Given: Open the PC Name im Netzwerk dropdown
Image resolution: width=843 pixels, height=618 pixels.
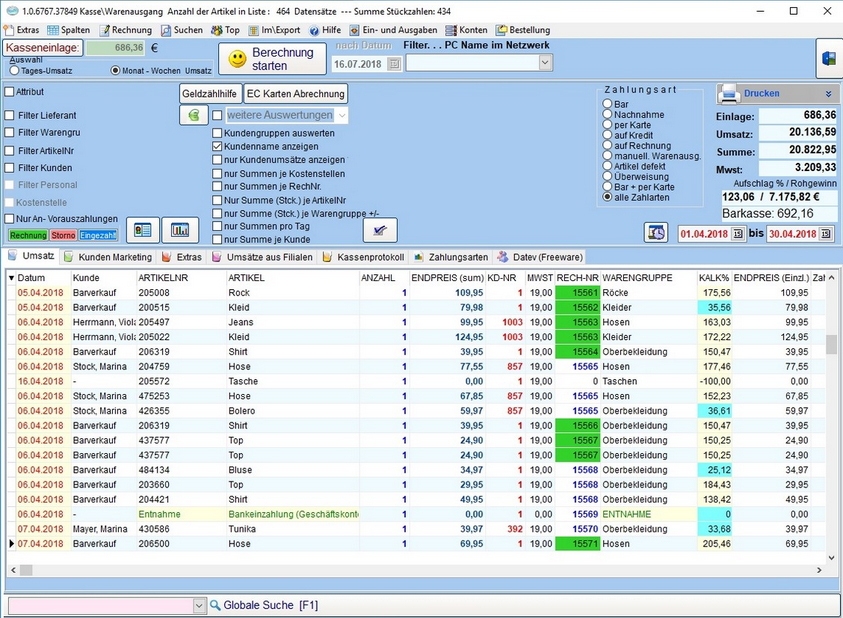Looking at the screenshot, I should pos(545,63).
